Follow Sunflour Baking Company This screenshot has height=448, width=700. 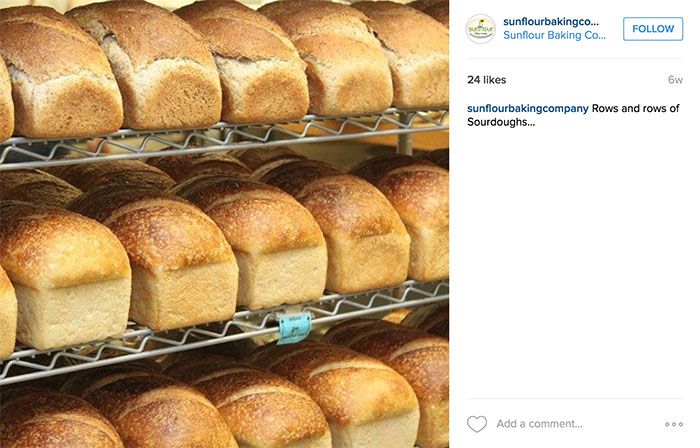click(653, 29)
